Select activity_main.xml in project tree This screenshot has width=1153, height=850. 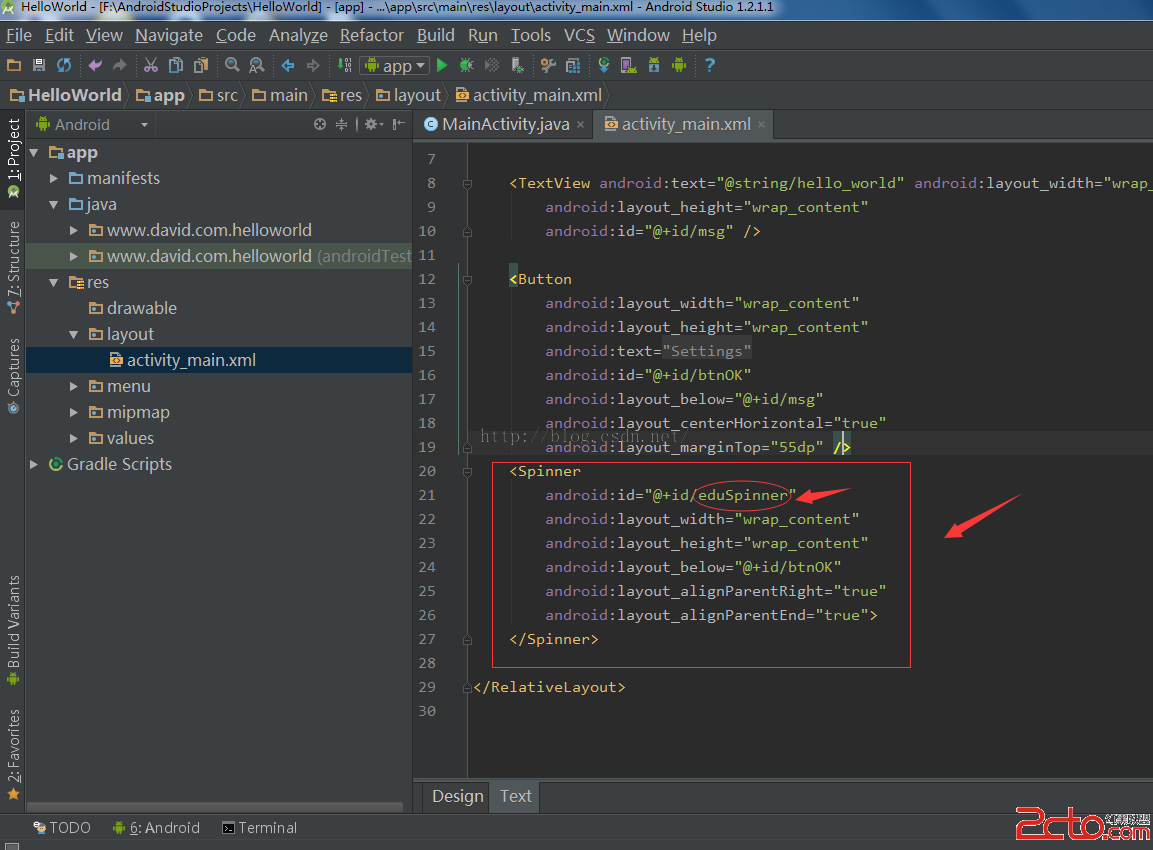pyautogui.click(x=191, y=360)
